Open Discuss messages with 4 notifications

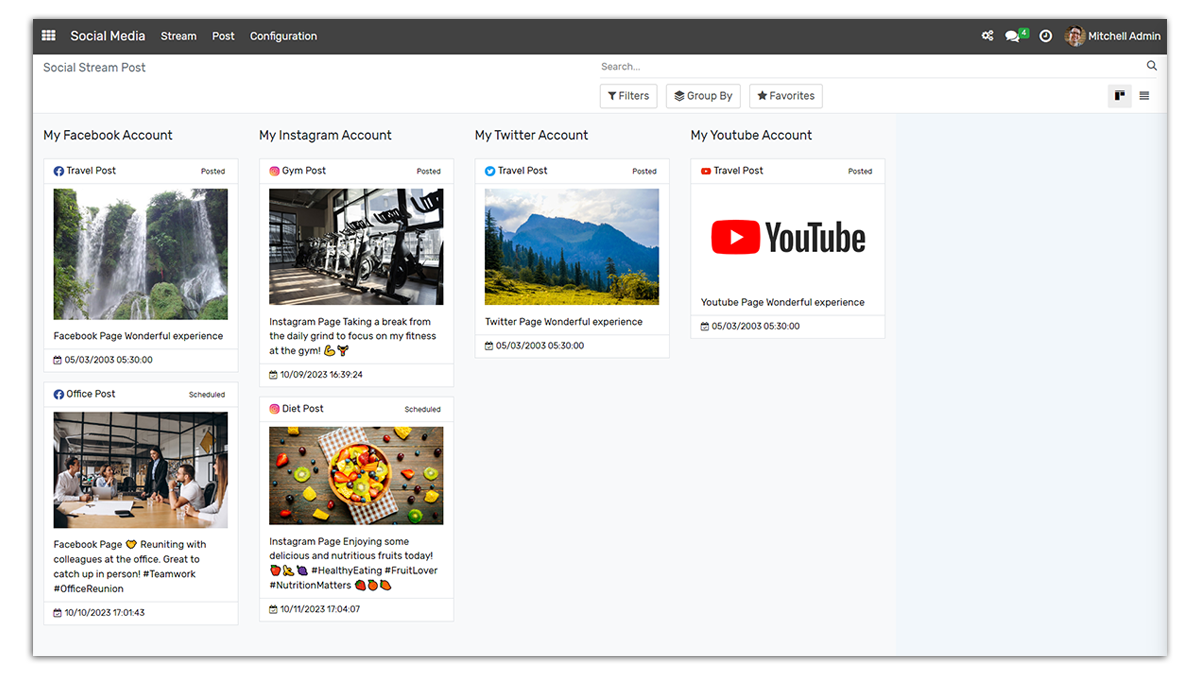pyautogui.click(x=1012, y=35)
